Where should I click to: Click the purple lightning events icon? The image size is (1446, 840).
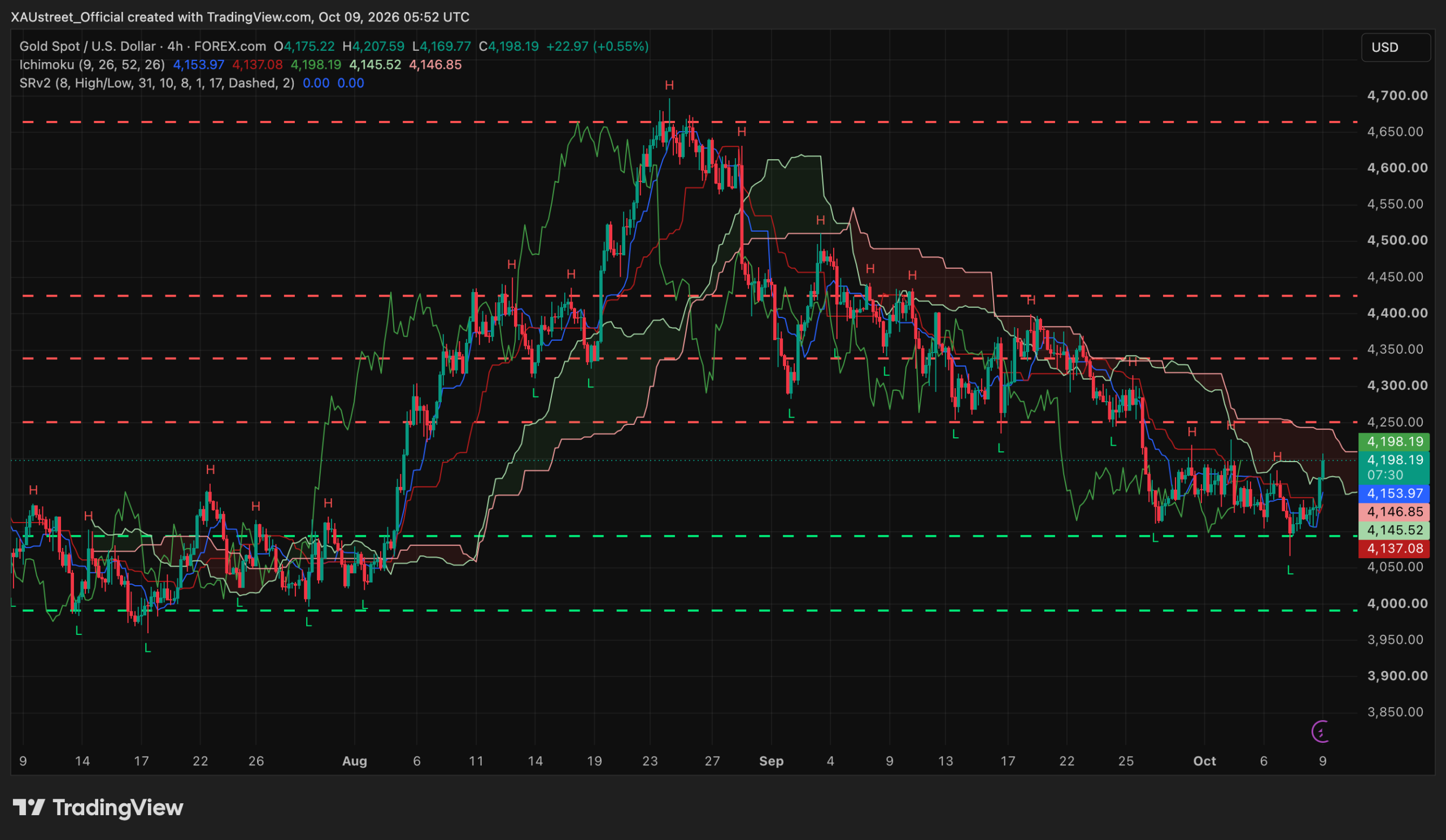[1321, 731]
